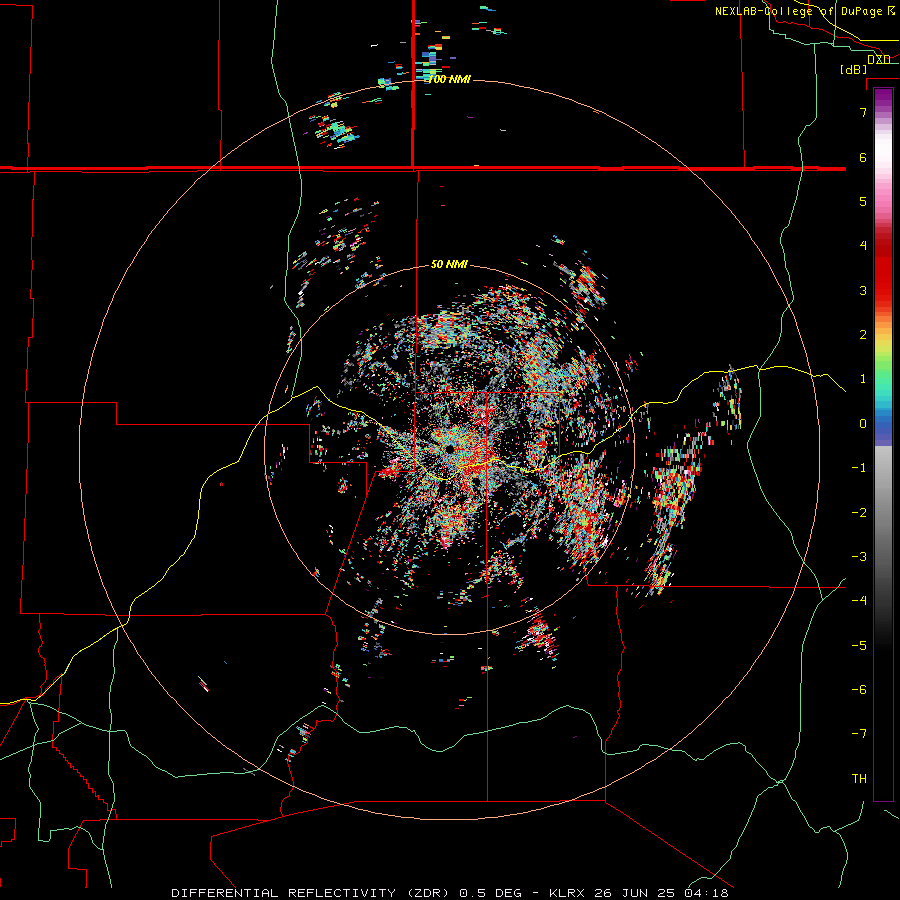
Task: Click the positive 7 scale value
Action: point(863,112)
